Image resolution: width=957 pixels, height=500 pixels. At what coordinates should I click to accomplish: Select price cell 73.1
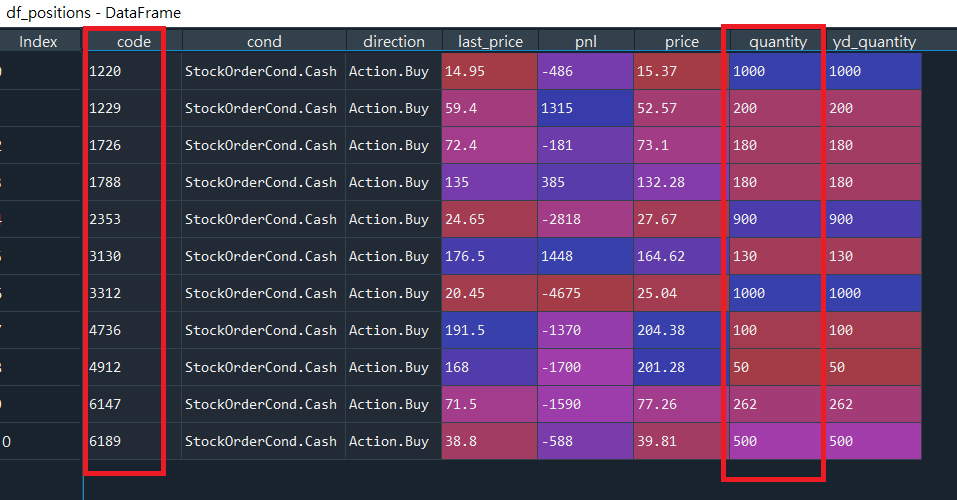[x=682, y=145]
